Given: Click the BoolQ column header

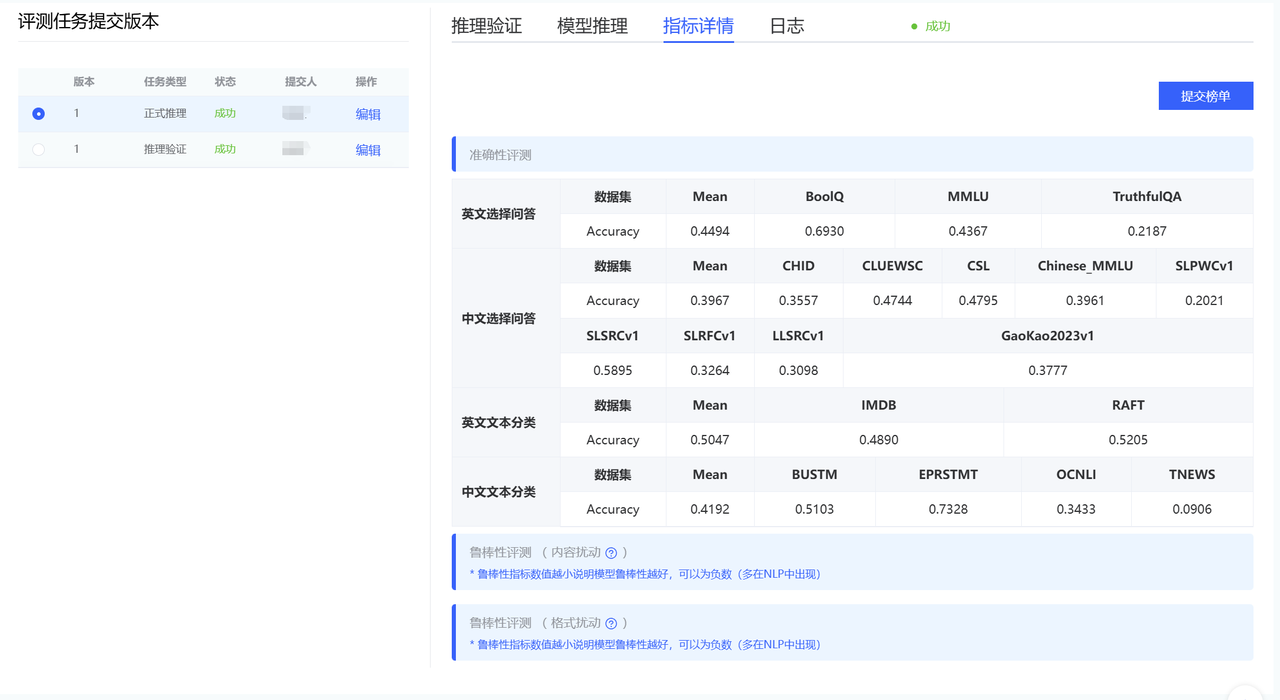Looking at the screenshot, I should point(825,197).
